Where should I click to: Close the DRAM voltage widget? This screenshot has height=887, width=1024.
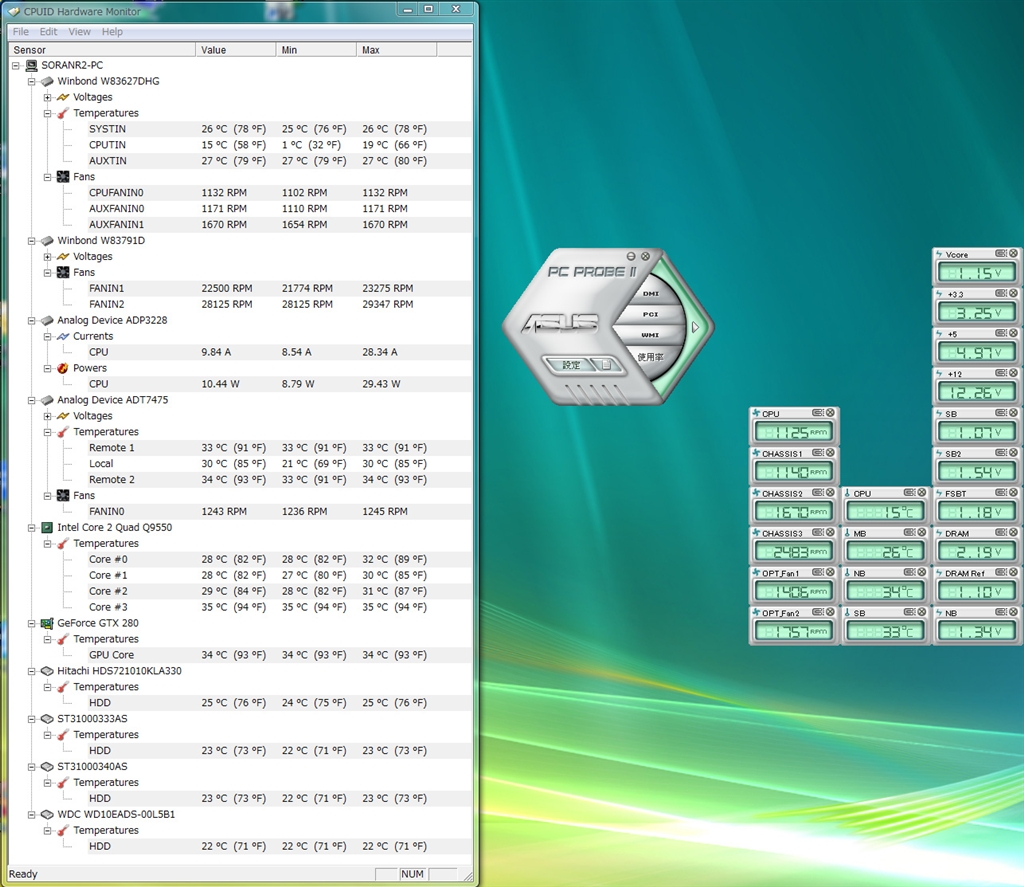coord(1013,532)
